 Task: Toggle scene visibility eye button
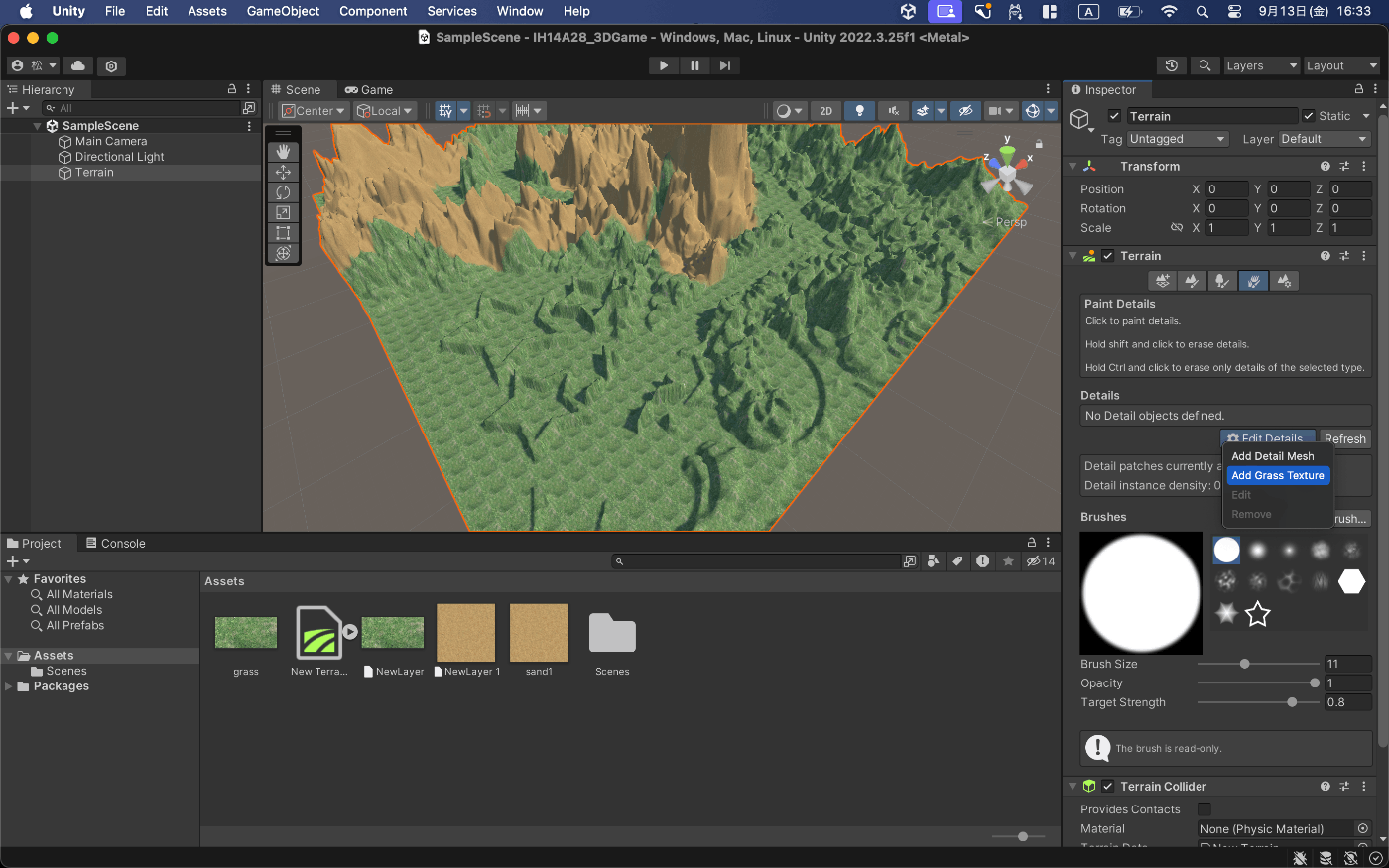click(x=965, y=111)
